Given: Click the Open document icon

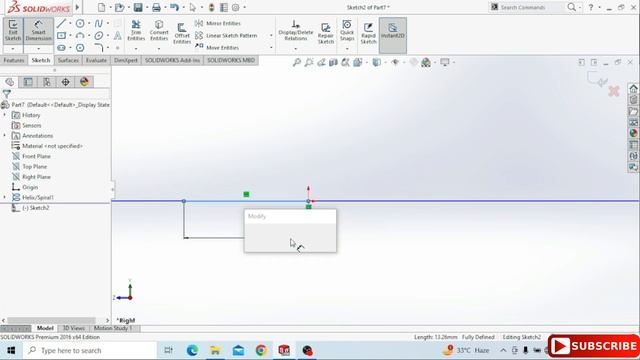Looking at the screenshot, I should [119, 7].
